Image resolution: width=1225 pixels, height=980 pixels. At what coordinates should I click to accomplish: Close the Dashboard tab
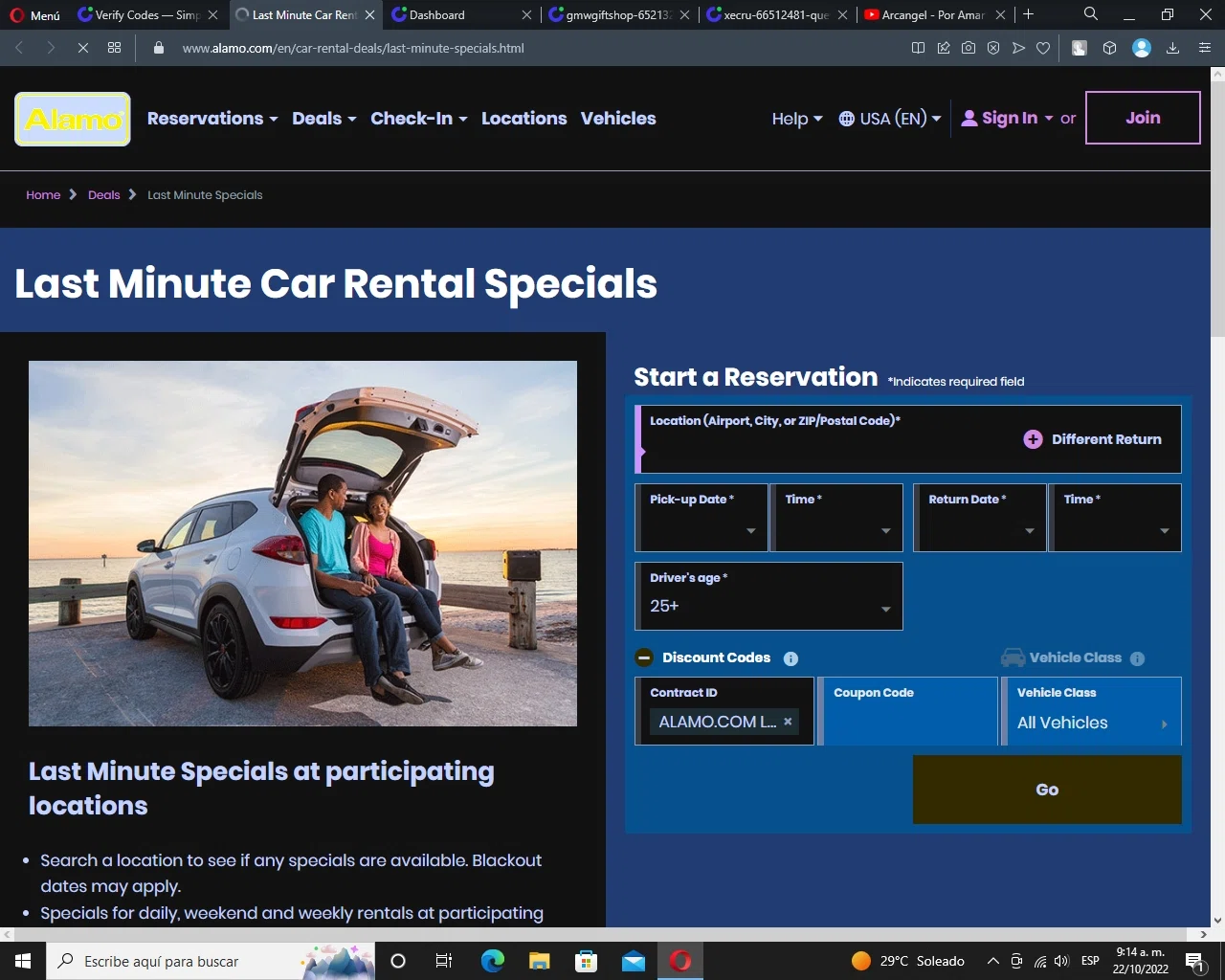pyautogui.click(x=526, y=15)
